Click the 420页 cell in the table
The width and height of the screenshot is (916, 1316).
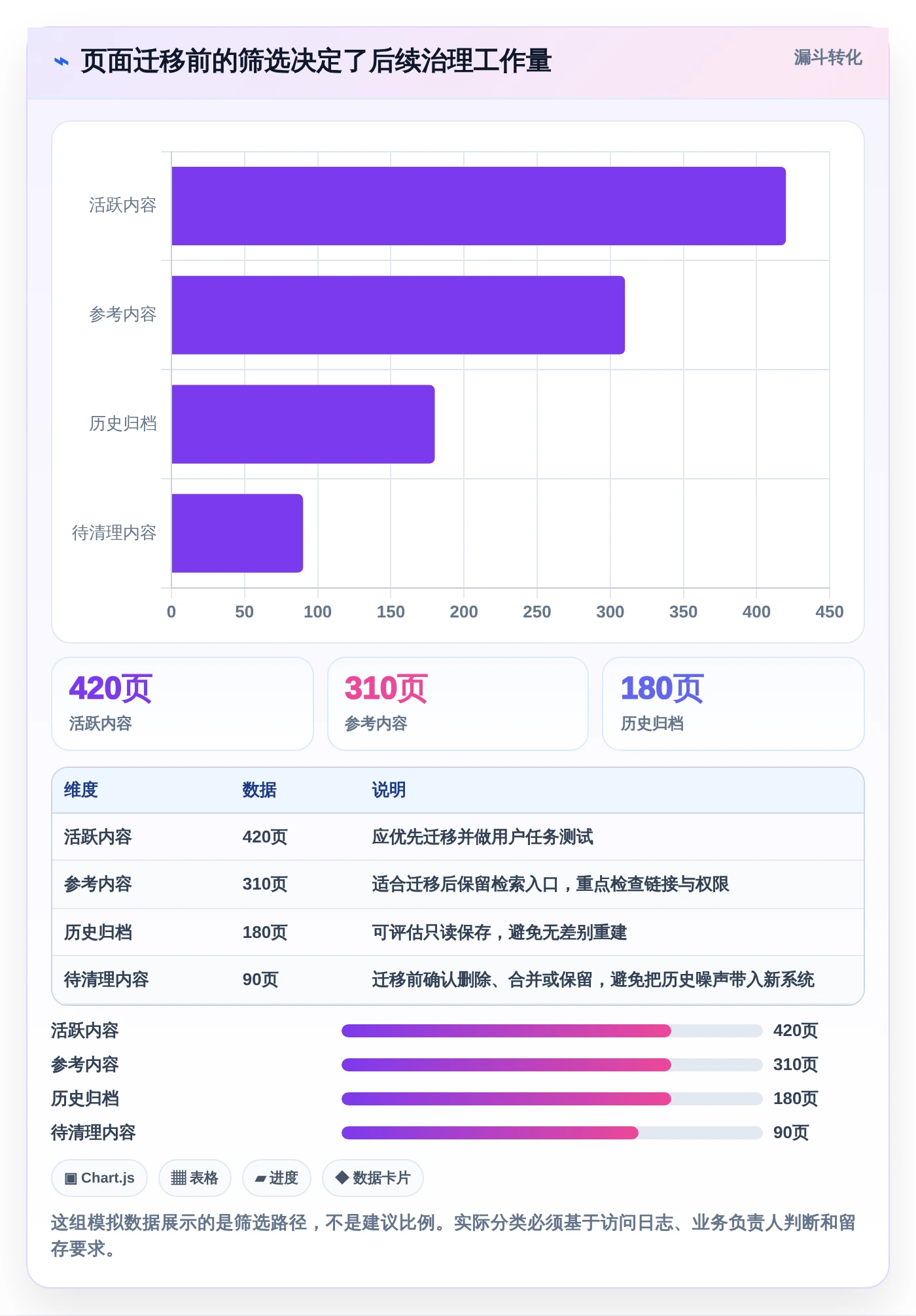click(265, 837)
